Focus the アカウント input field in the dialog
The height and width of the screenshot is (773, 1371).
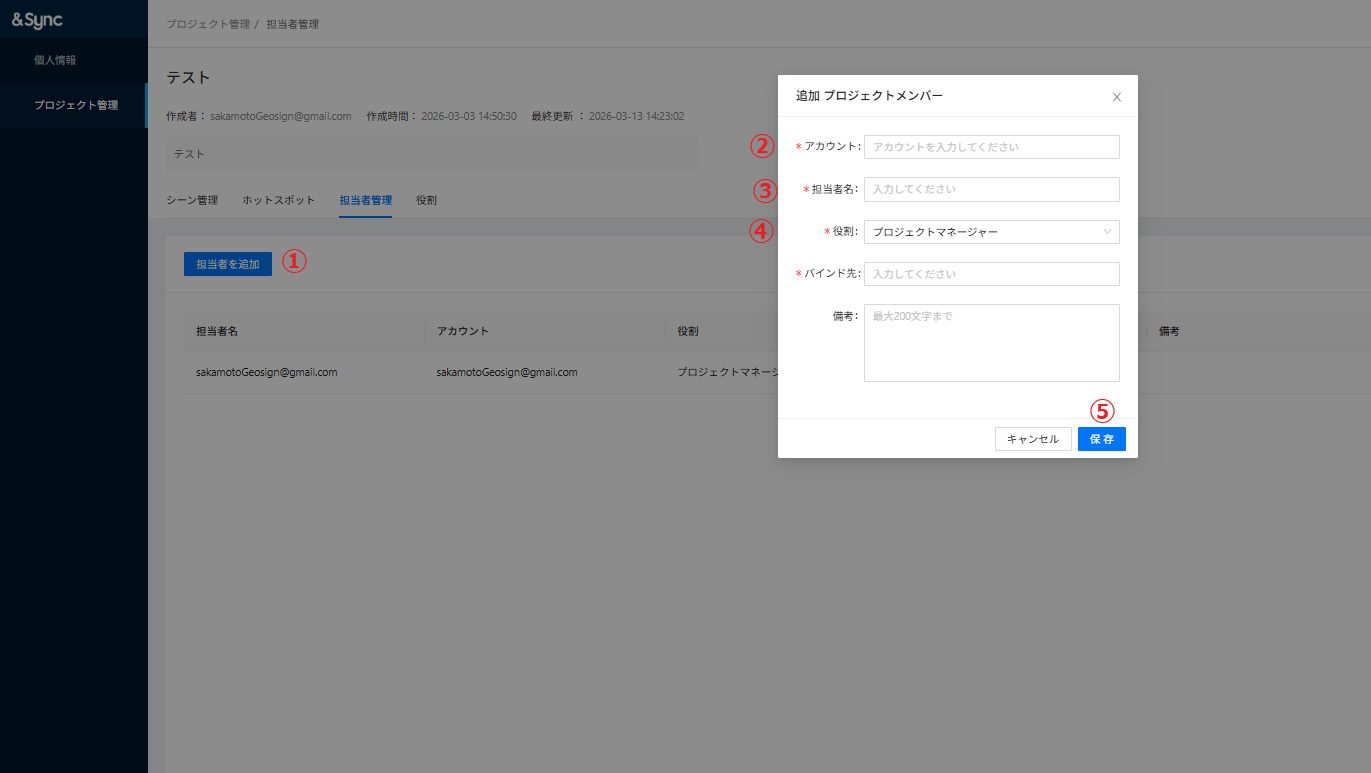991,147
